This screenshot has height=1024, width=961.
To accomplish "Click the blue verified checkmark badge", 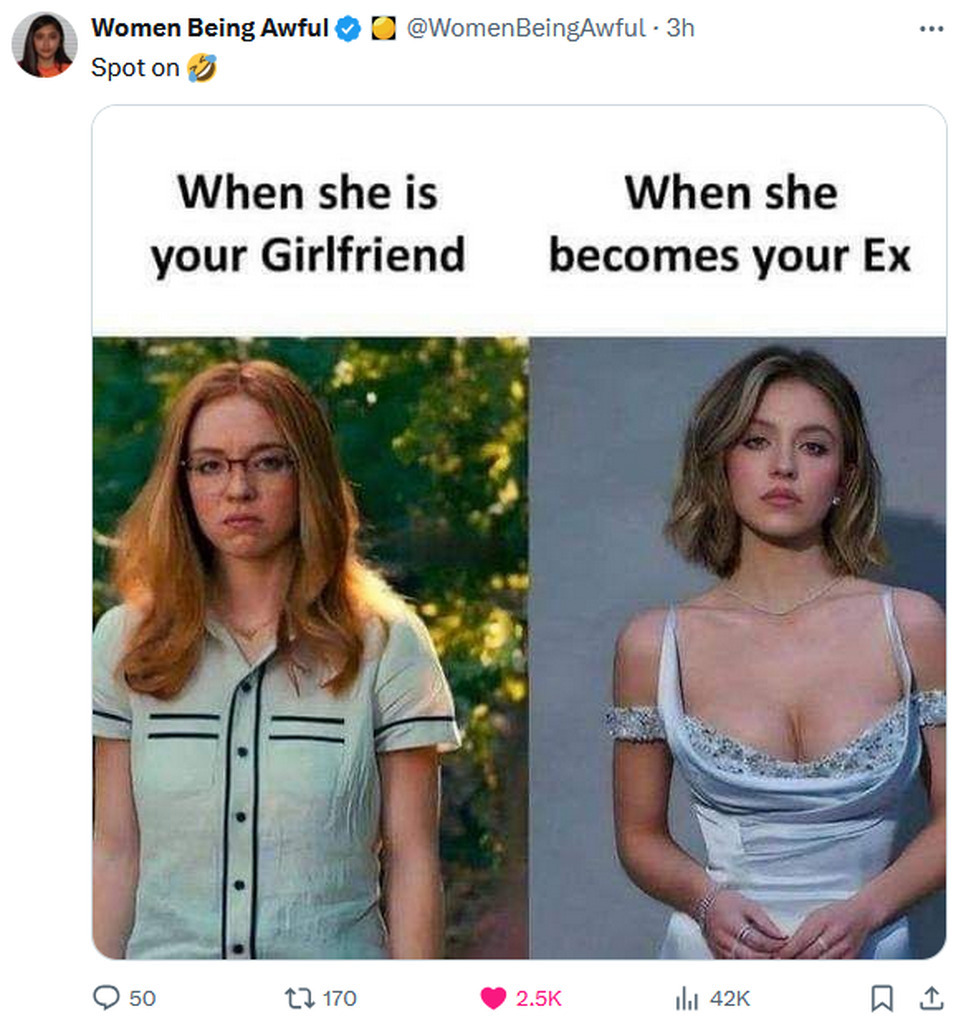I will point(348,29).
